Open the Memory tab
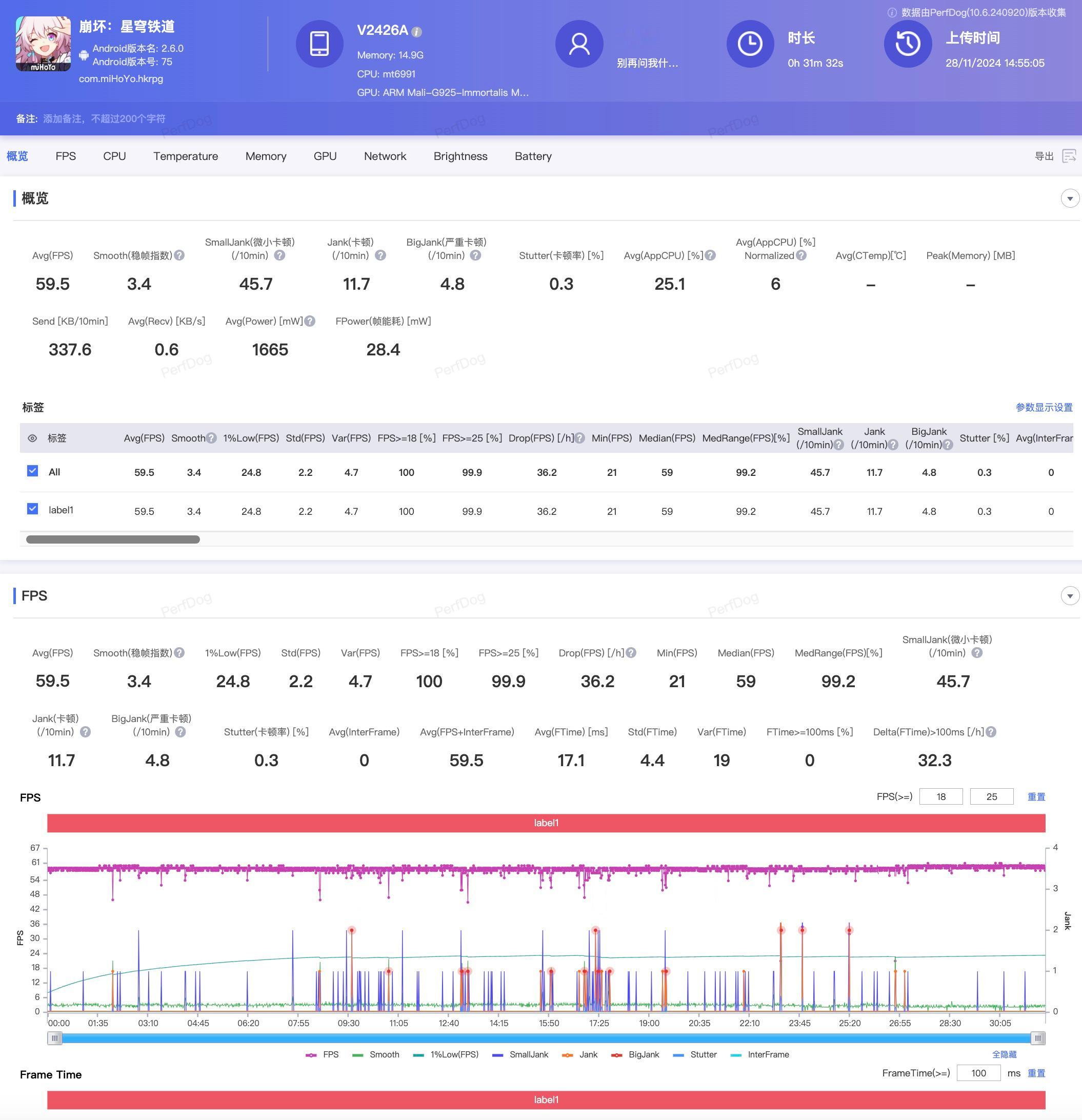 click(x=266, y=156)
